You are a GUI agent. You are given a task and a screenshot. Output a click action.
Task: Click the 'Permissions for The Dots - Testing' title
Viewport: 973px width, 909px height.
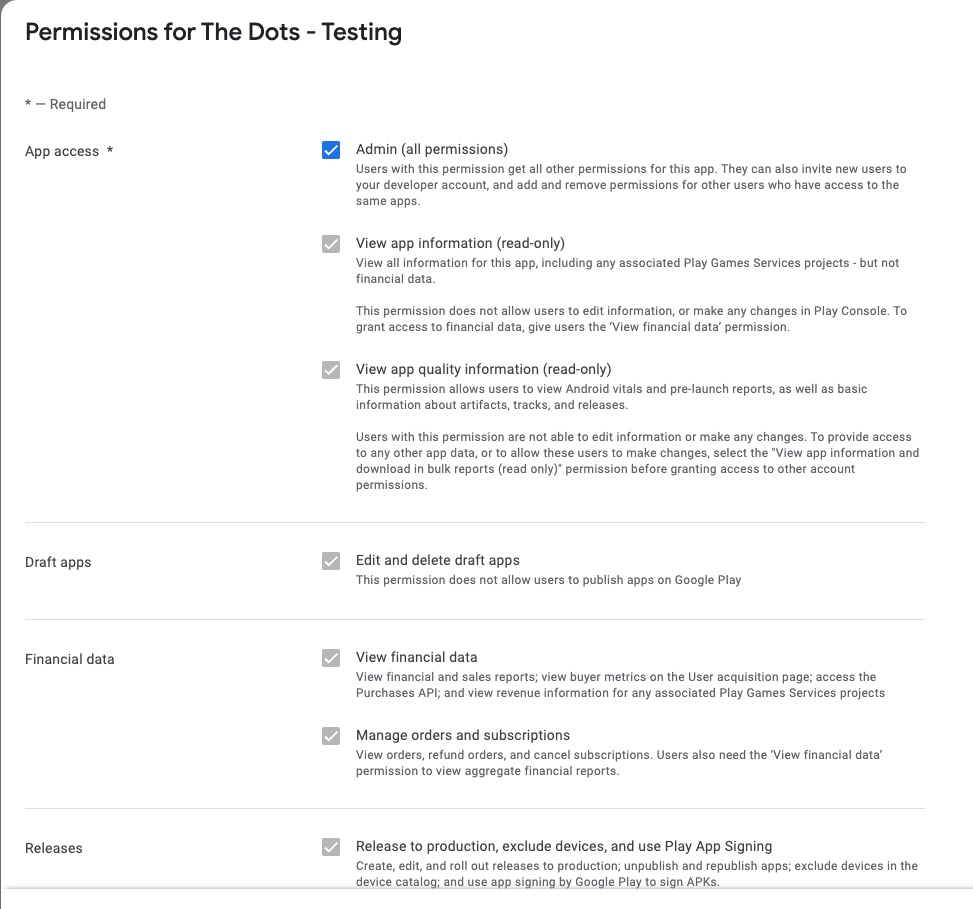213,32
